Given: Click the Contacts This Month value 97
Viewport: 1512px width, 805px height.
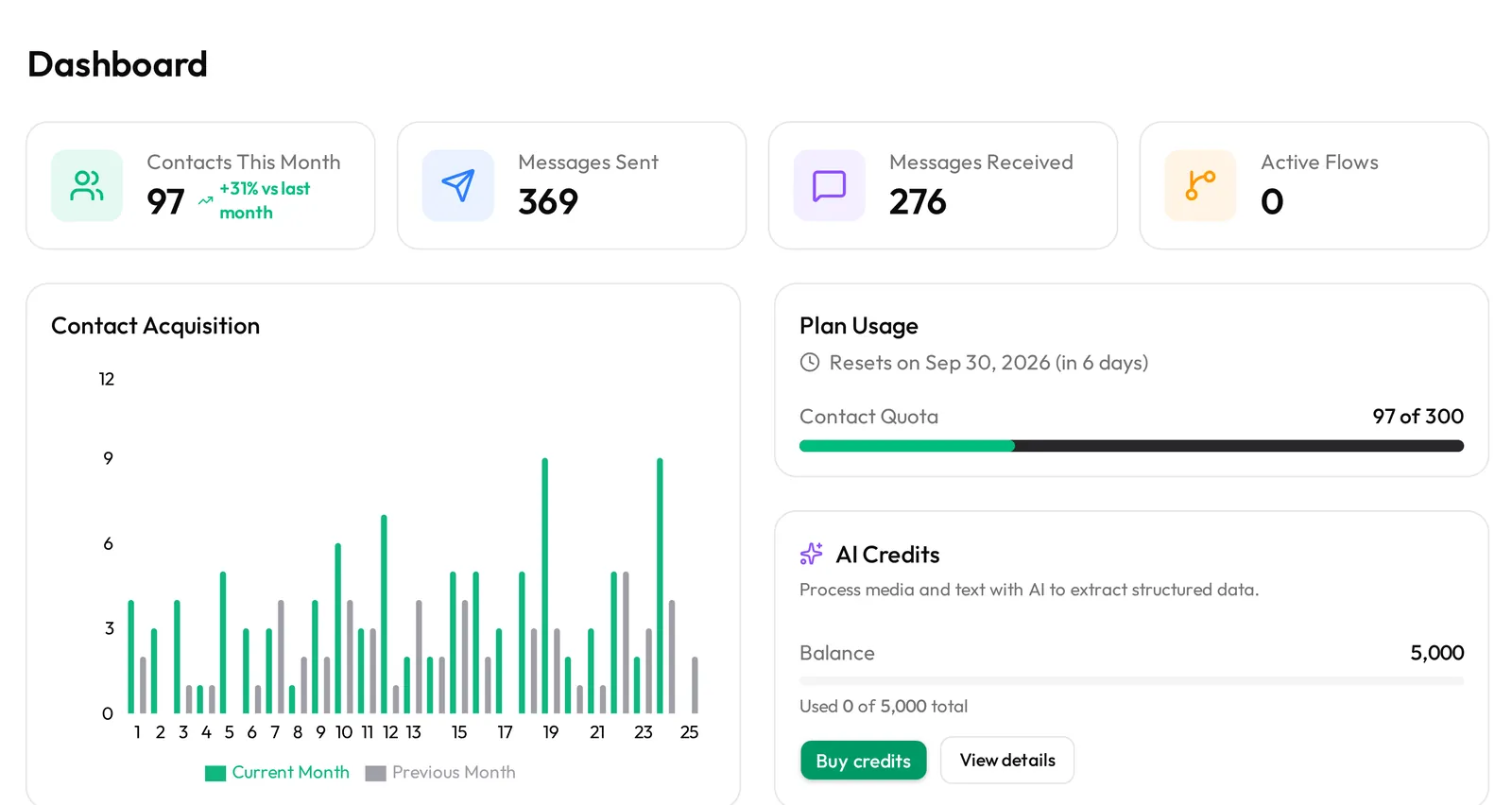Looking at the screenshot, I should [165, 201].
